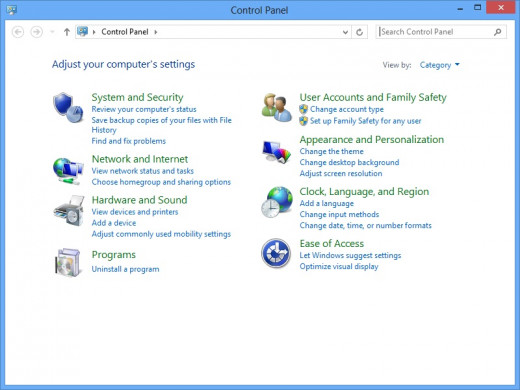Click the Back navigation arrow
Screen dimensions: 520x390
(18, 32)
